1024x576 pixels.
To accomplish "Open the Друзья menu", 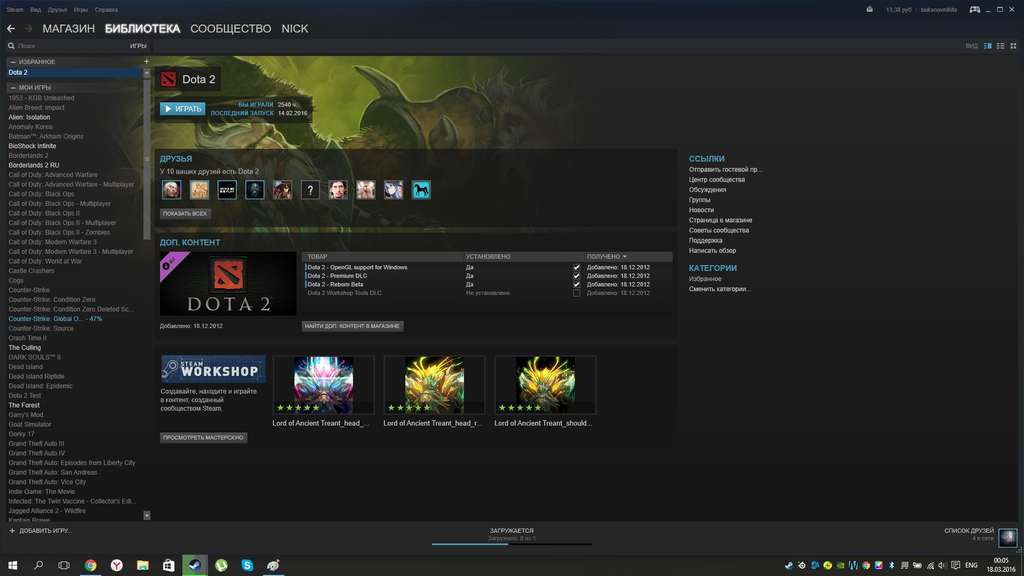I will (x=57, y=10).
